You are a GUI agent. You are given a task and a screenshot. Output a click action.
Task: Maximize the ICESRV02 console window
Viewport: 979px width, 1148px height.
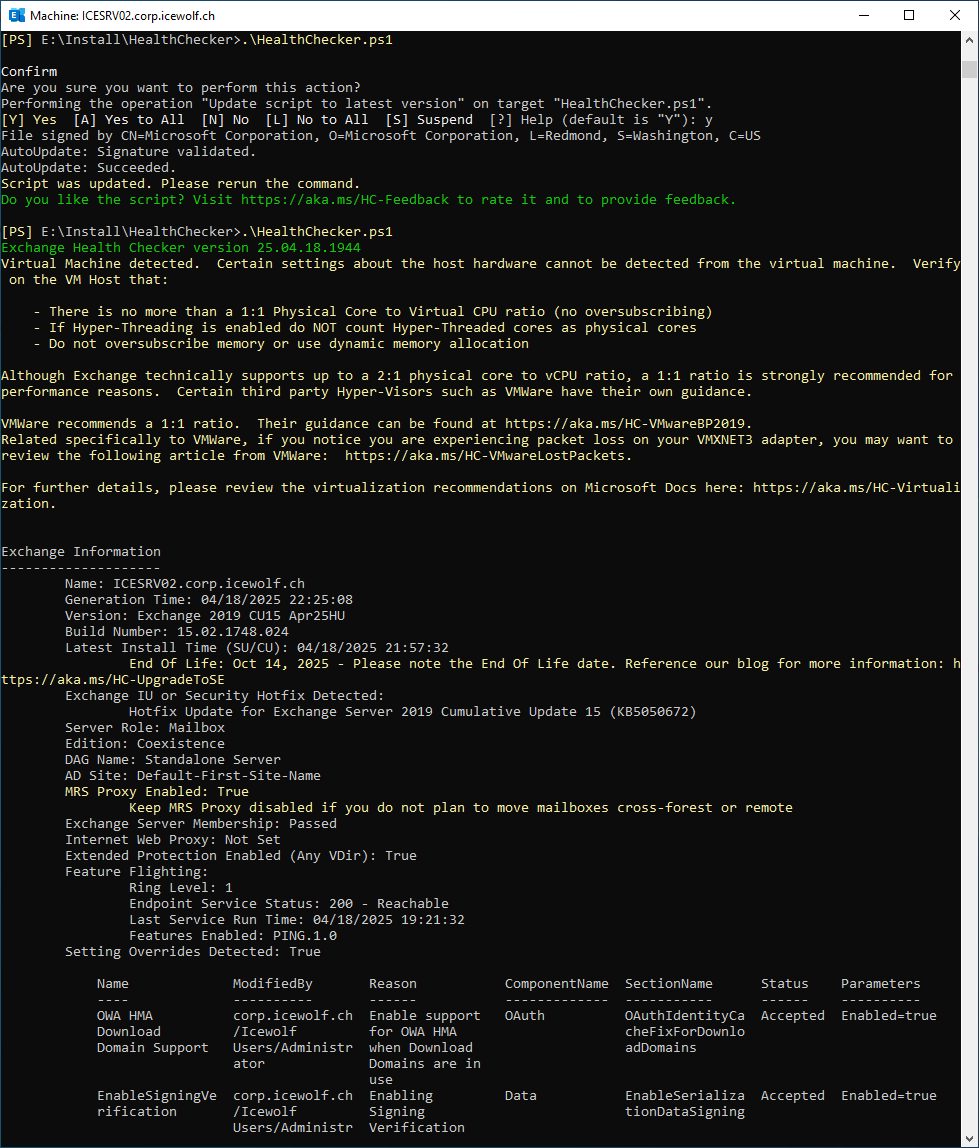[909, 15]
